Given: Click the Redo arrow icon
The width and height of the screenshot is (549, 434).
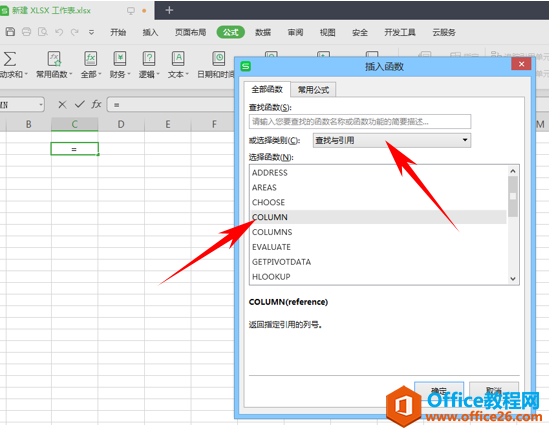Looking at the screenshot, I should pos(75,32).
